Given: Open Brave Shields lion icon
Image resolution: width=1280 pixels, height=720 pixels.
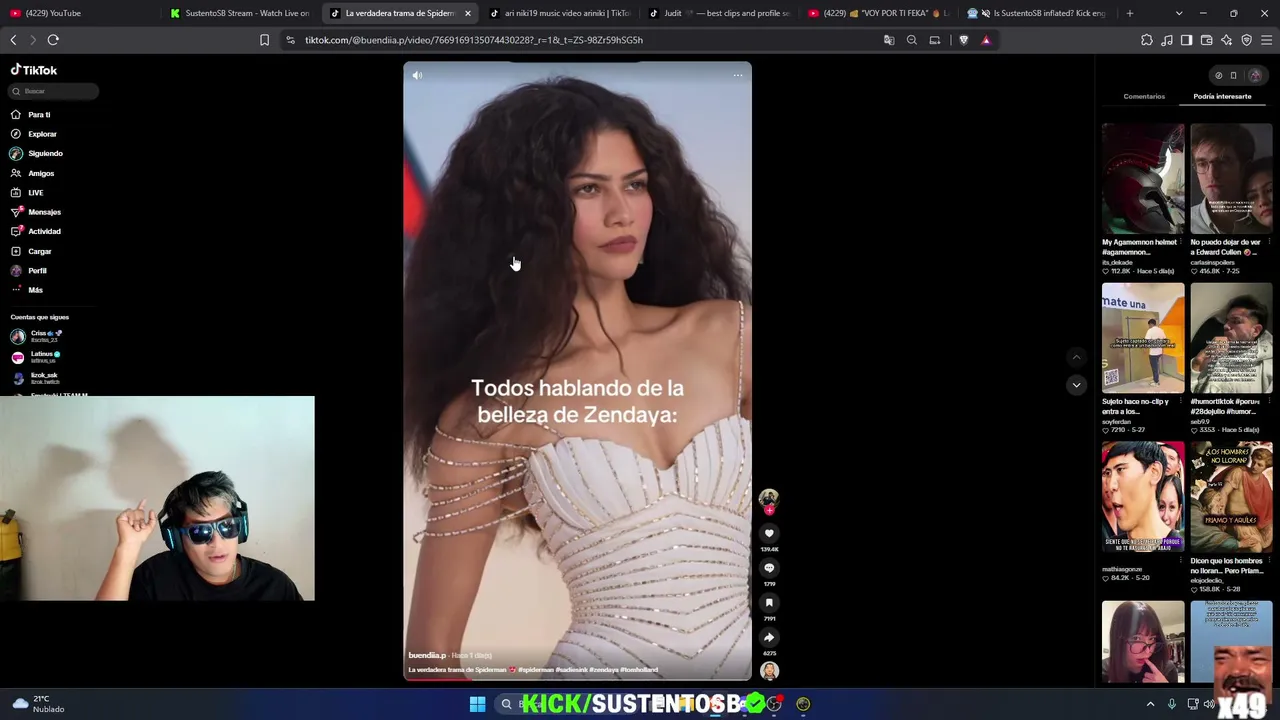Looking at the screenshot, I should (x=964, y=40).
